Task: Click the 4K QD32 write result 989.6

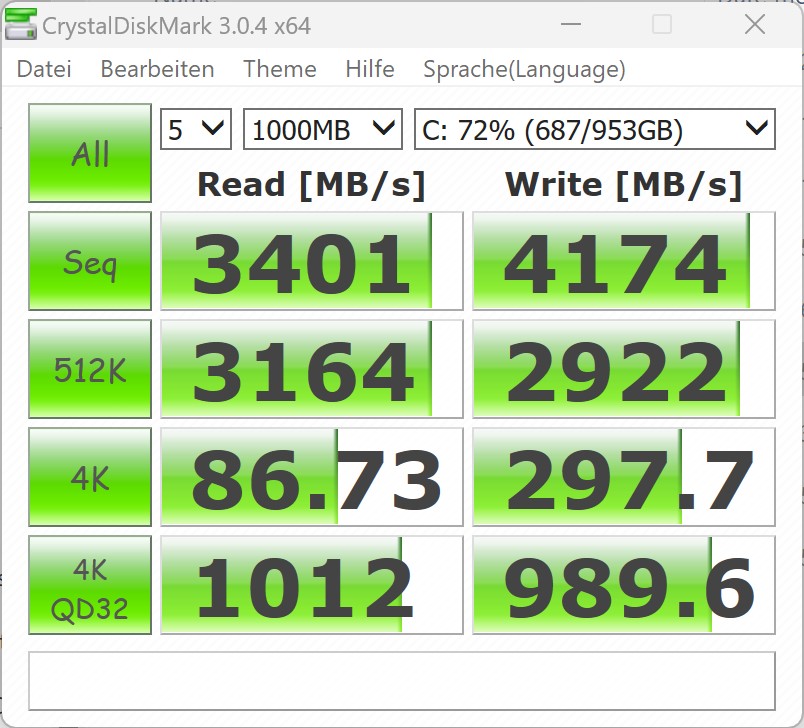Action: pos(624,585)
